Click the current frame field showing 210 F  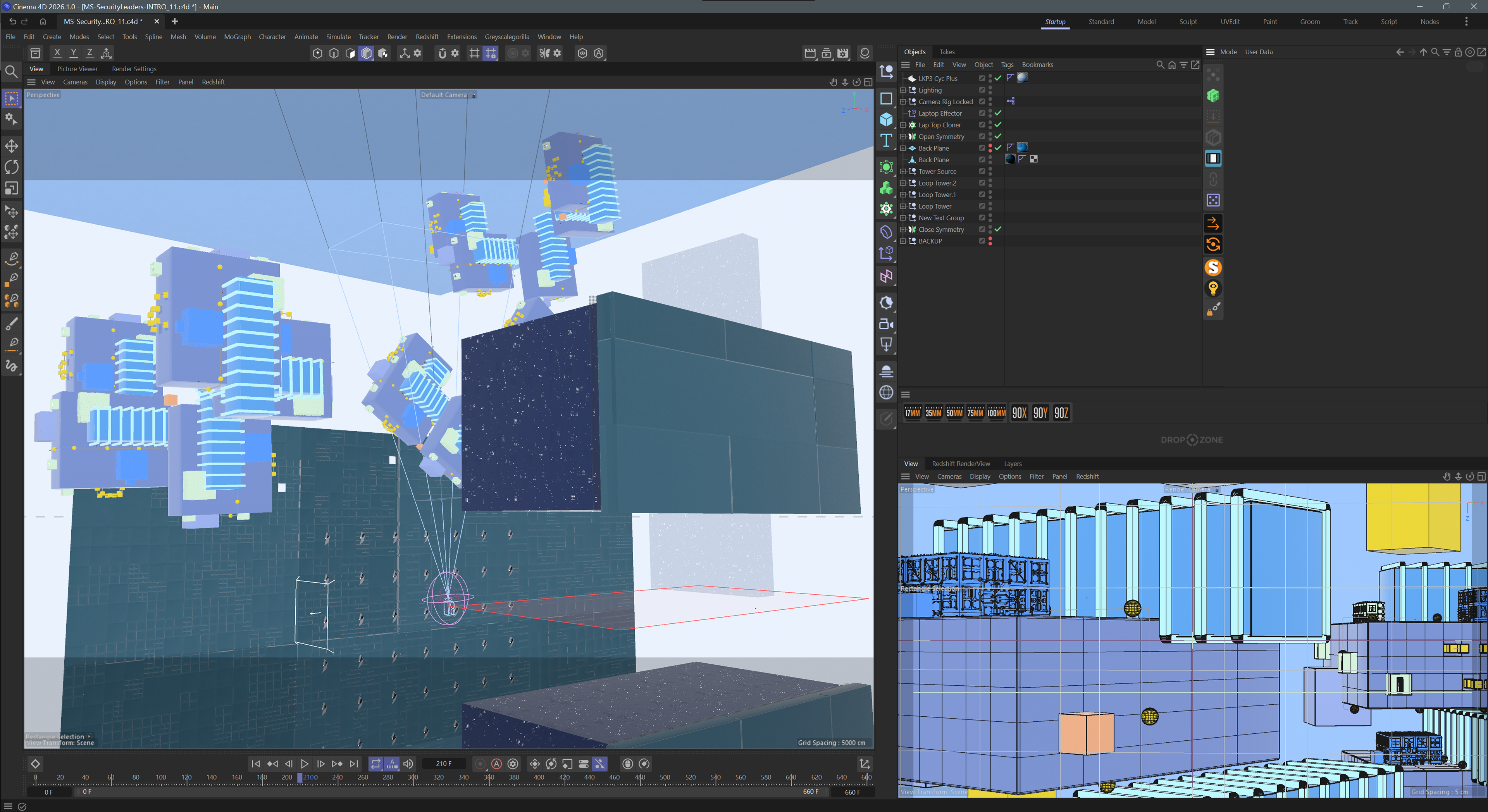click(x=444, y=764)
